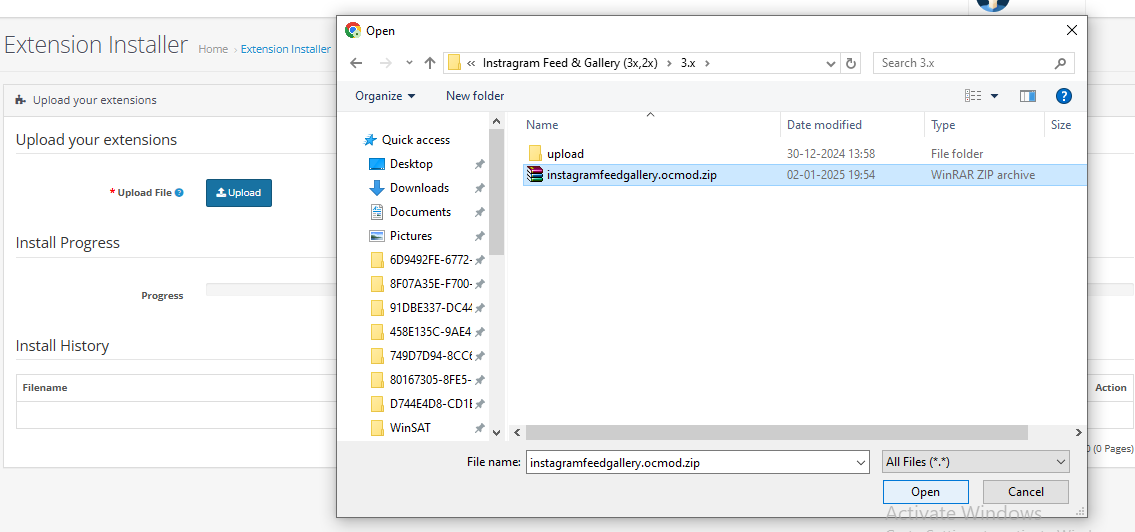1135x532 pixels.
Task: Click the Help question mark icon
Action: pyautogui.click(x=1063, y=96)
